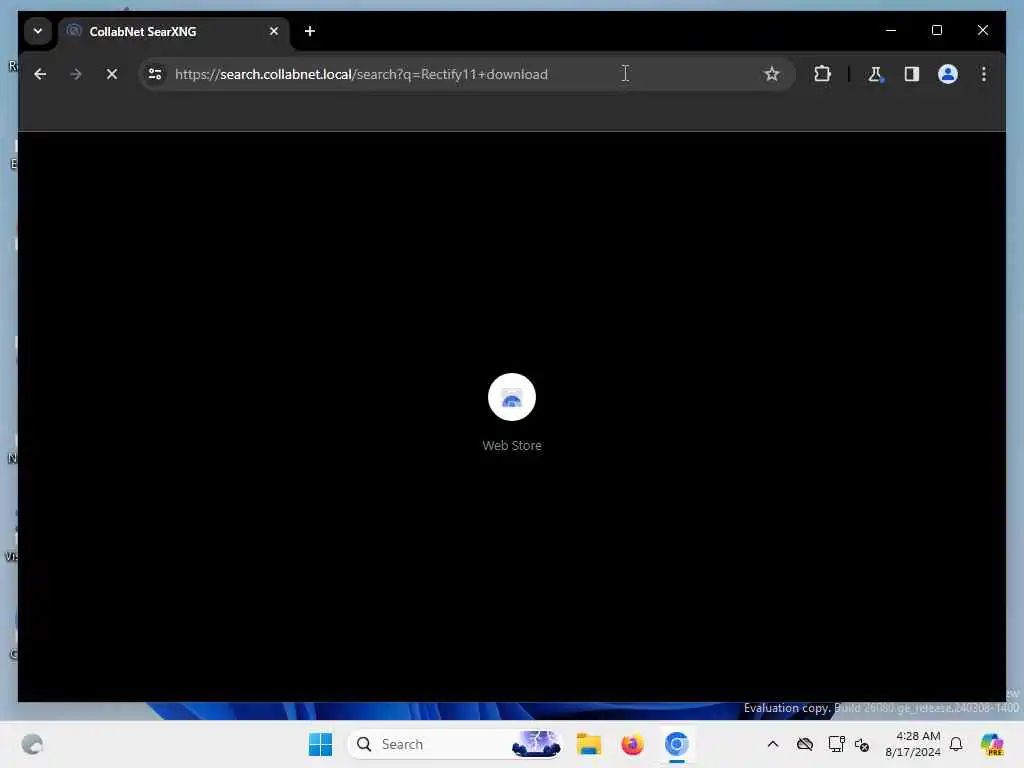Click the forward navigation arrow
1024x768 pixels.
click(x=76, y=74)
